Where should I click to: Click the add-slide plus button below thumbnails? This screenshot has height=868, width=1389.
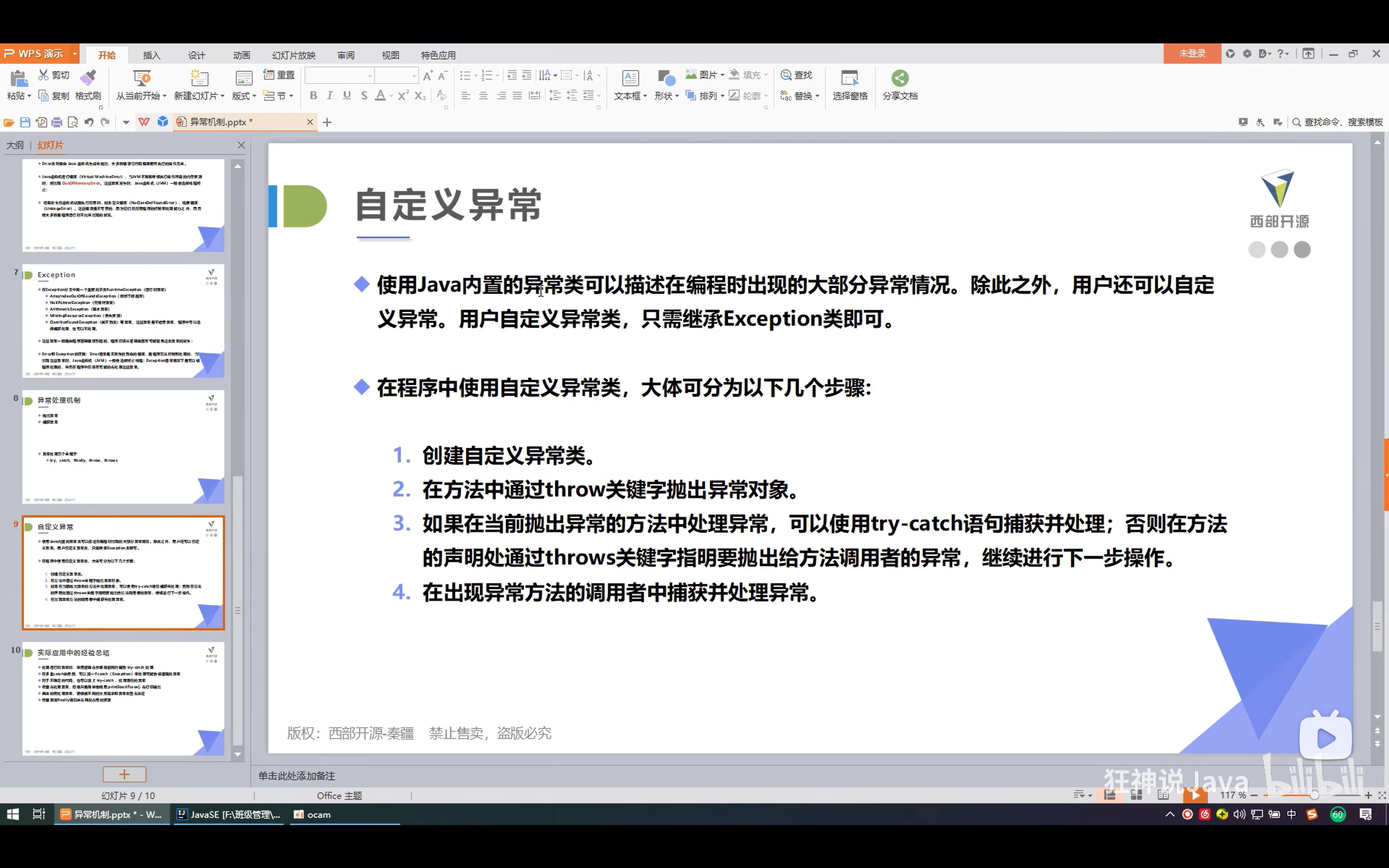tap(124, 774)
